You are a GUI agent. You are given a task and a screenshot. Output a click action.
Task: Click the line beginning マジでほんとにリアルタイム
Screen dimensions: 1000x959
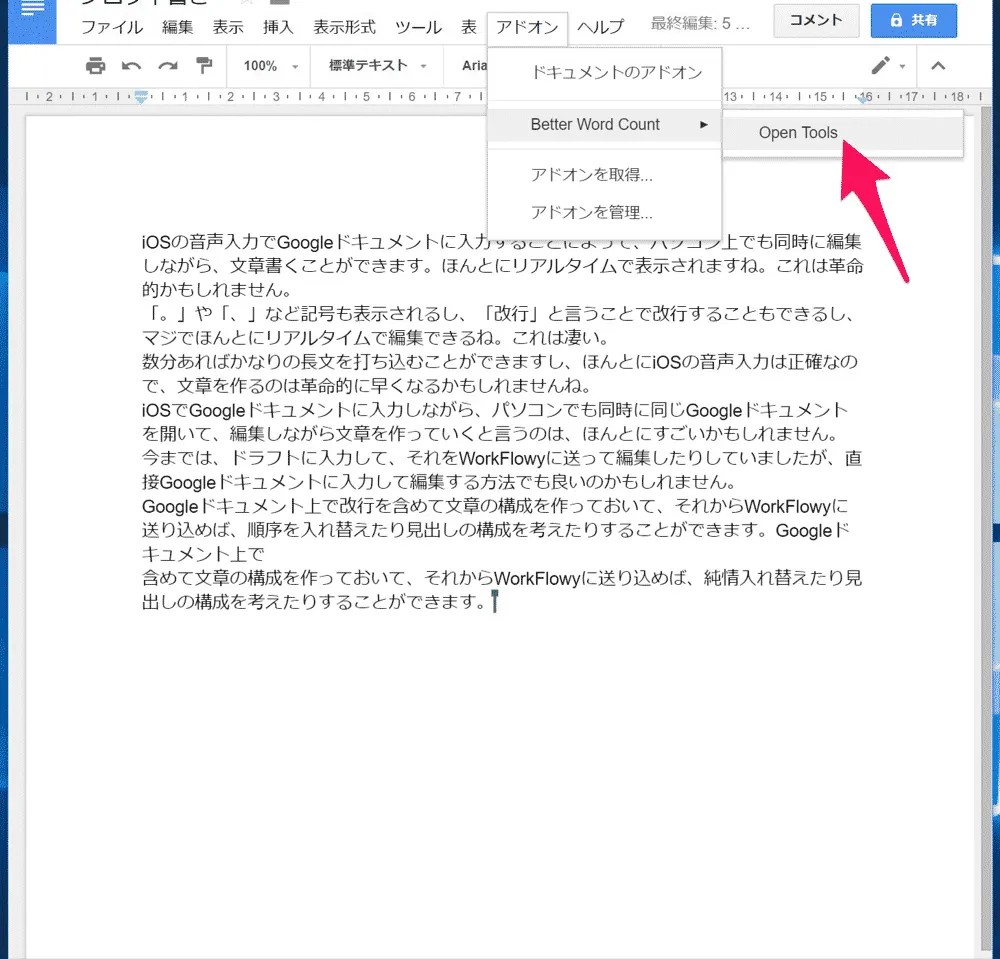(x=376, y=337)
